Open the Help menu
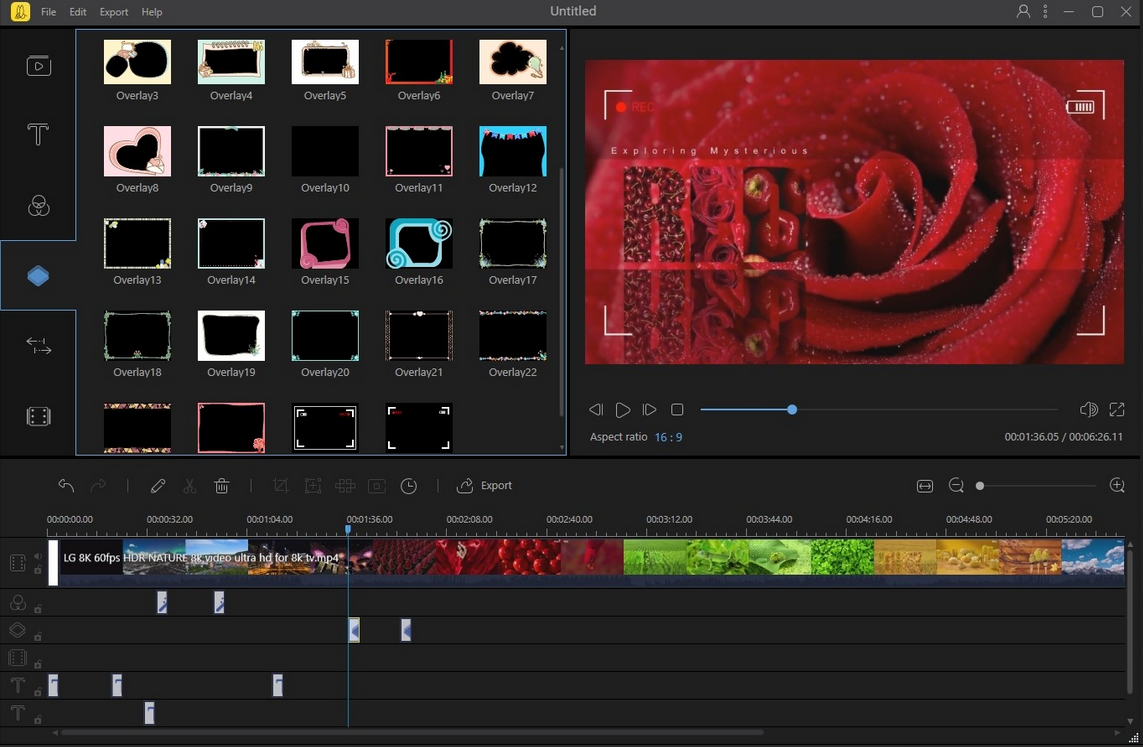Image resolution: width=1143 pixels, height=747 pixels. (152, 12)
